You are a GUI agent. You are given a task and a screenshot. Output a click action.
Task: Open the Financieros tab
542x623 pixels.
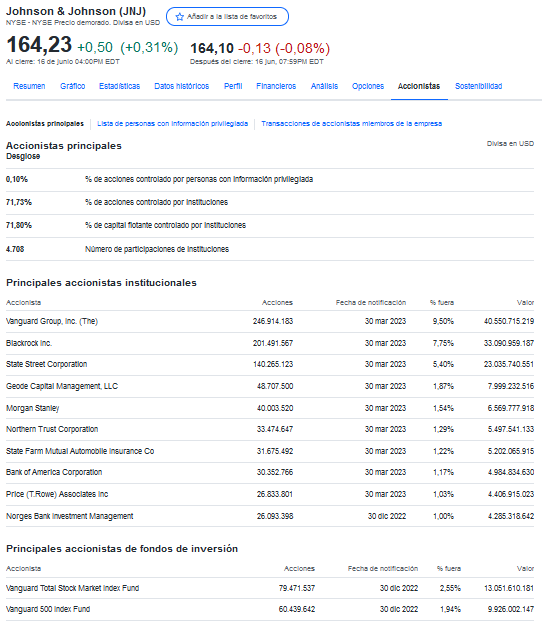coord(276,86)
